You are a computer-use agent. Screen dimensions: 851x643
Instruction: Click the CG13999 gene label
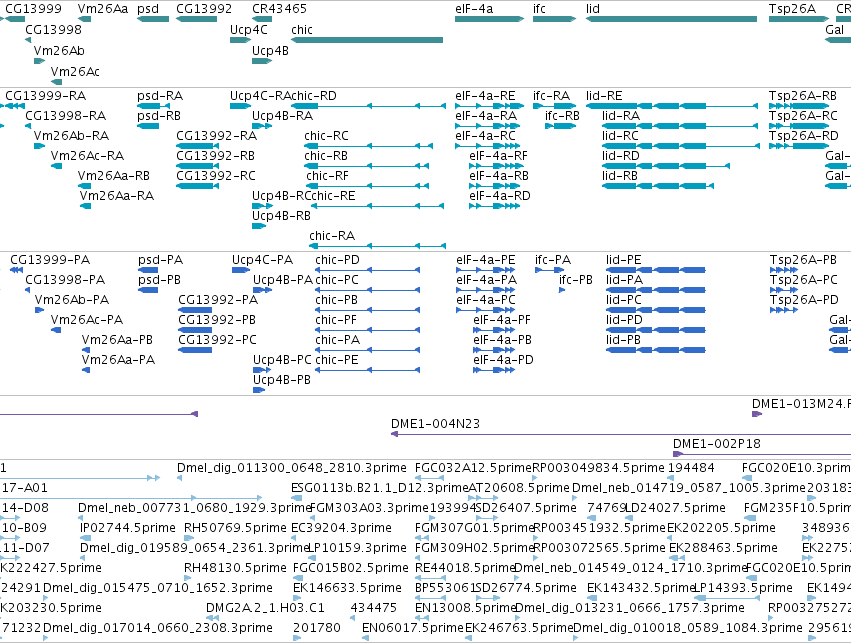[33, 9]
